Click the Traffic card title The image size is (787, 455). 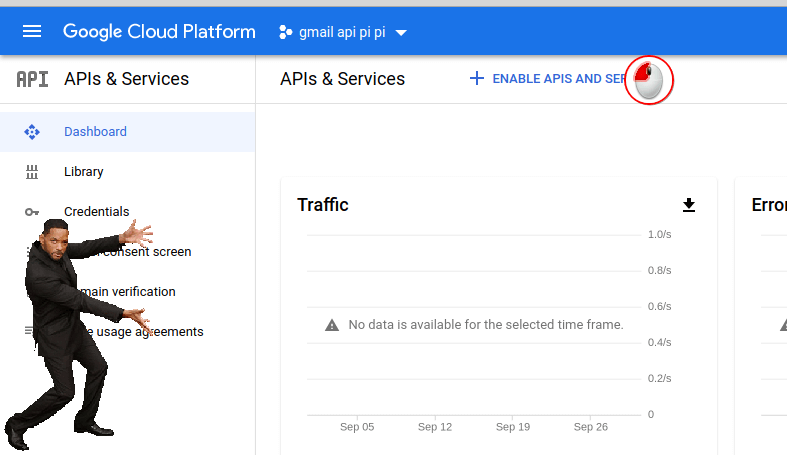point(323,205)
